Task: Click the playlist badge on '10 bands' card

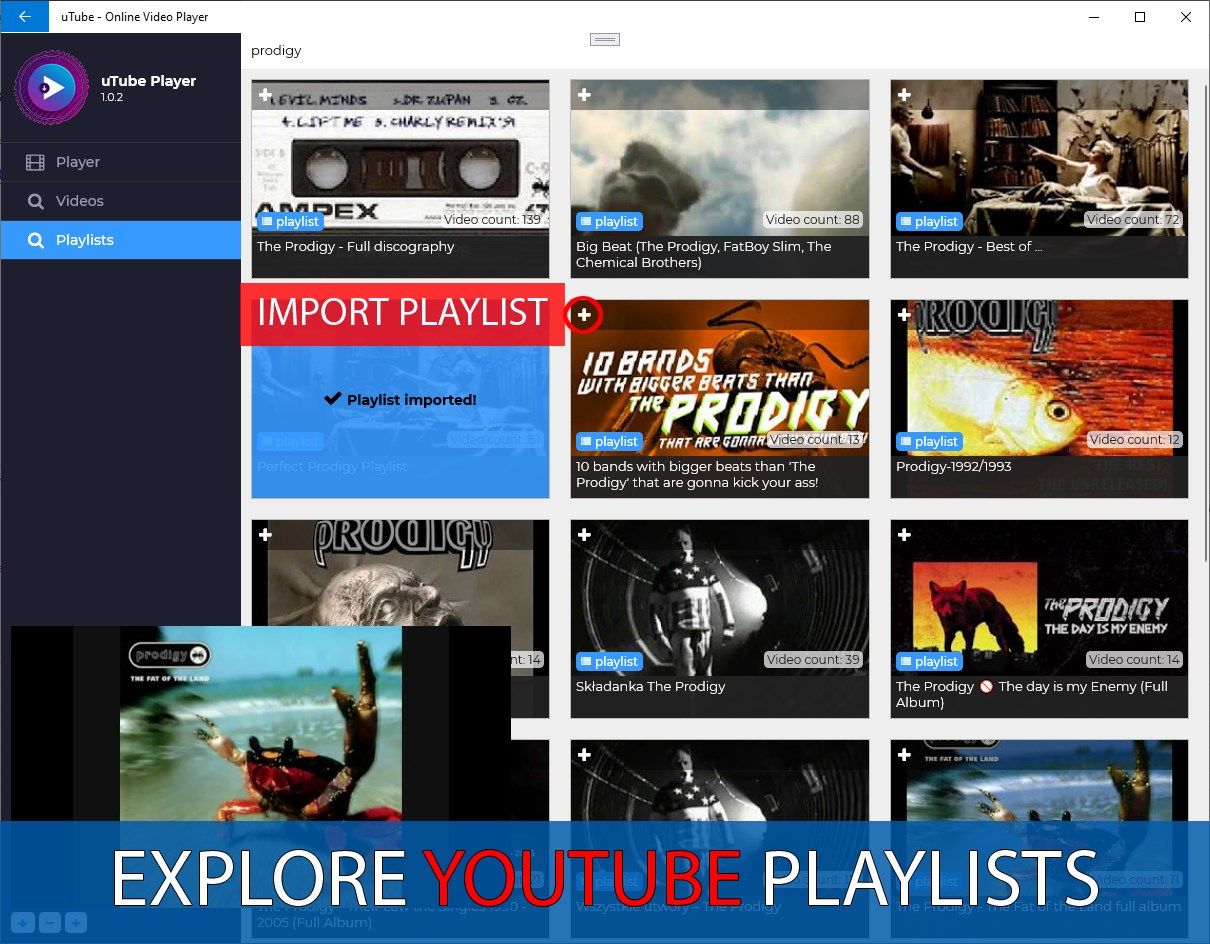Action: 609,441
